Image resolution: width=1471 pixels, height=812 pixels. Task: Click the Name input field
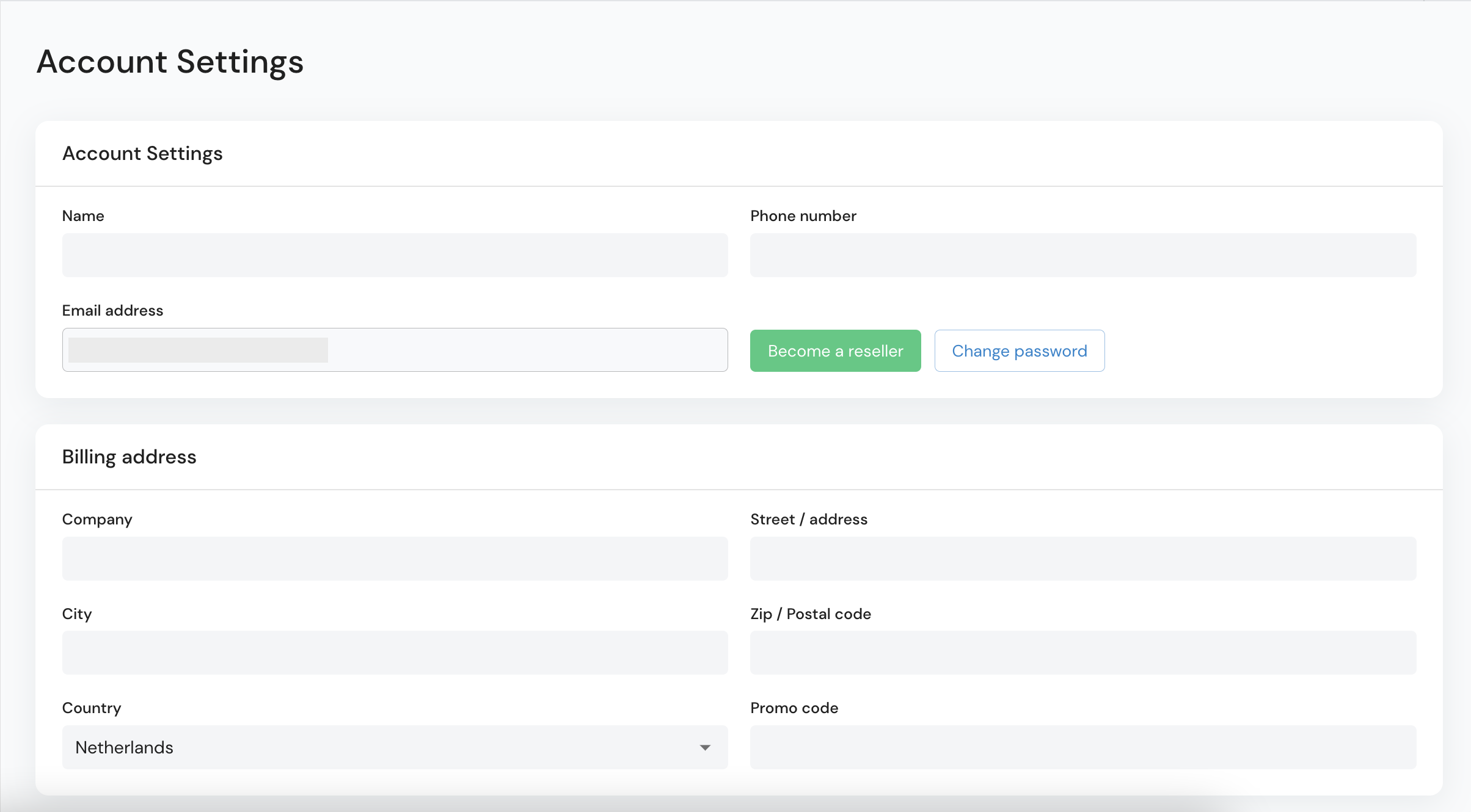395,255
